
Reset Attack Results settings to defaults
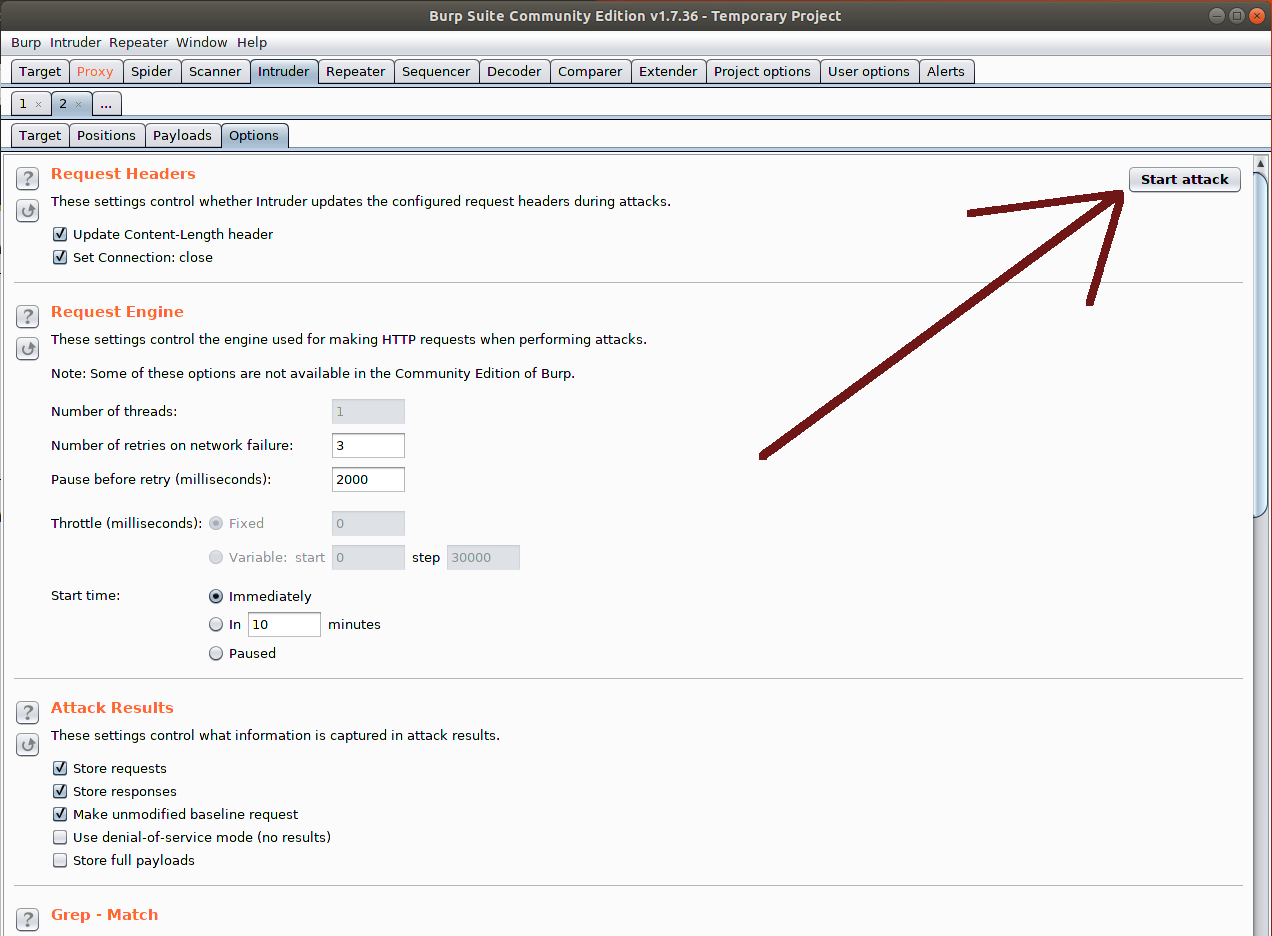28,745
